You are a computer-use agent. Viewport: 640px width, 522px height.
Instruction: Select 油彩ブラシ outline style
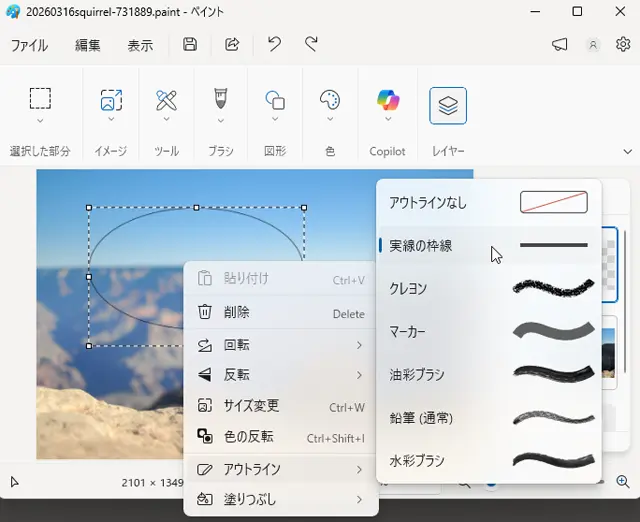coord(489,375)
